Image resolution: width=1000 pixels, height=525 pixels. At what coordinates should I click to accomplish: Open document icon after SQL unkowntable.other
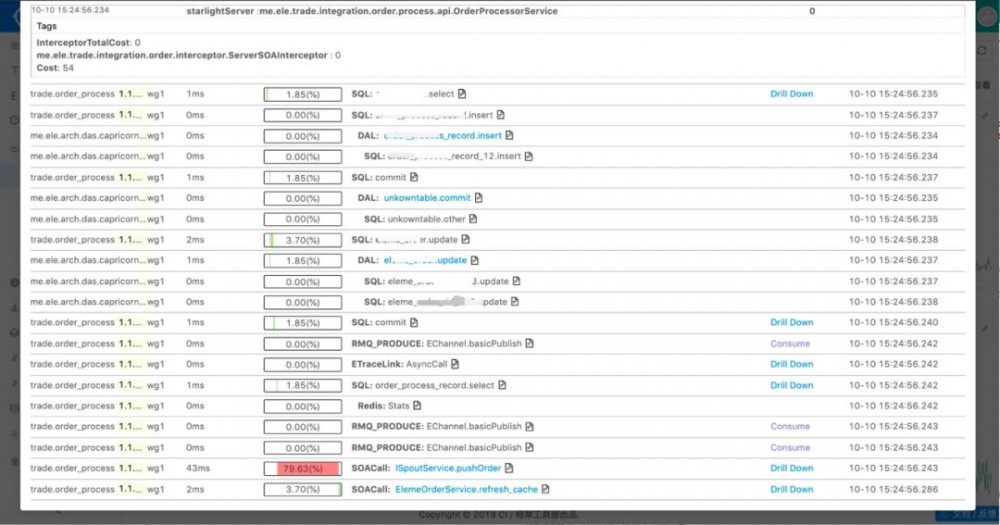pyautogui.click(x=473, y=219)
